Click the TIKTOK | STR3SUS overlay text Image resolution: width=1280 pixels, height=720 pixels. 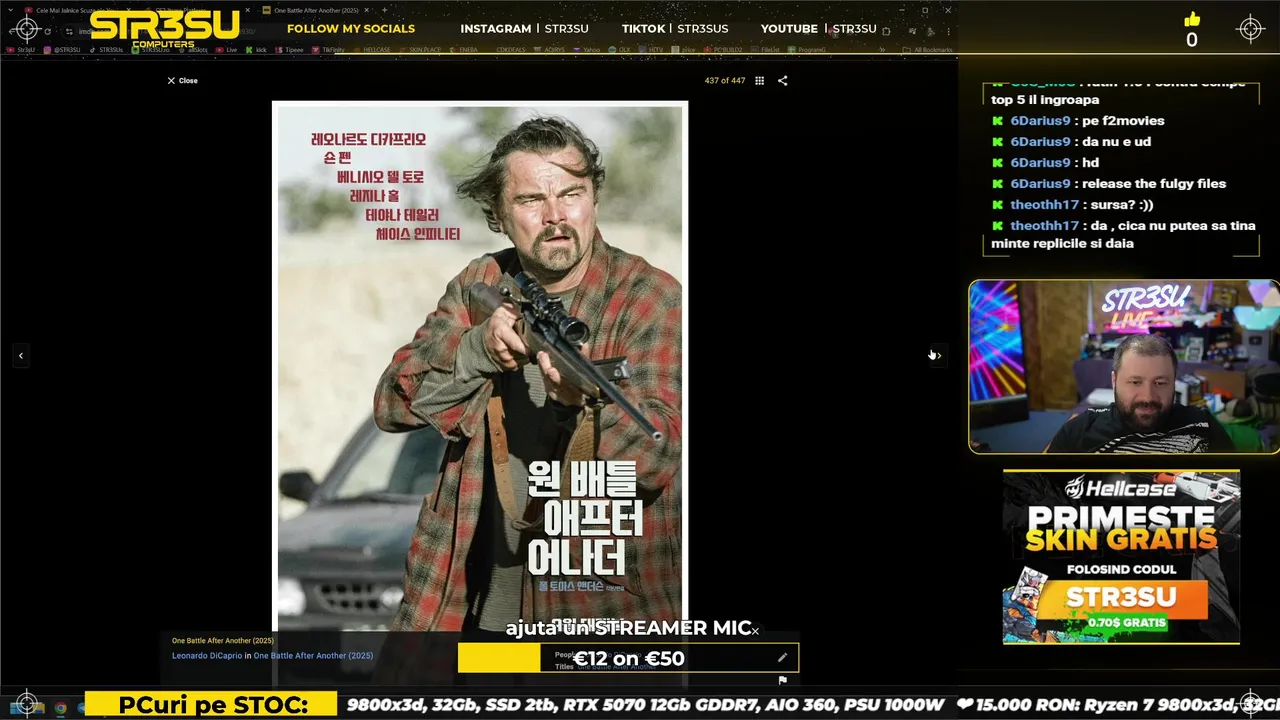tap(675, 29)
